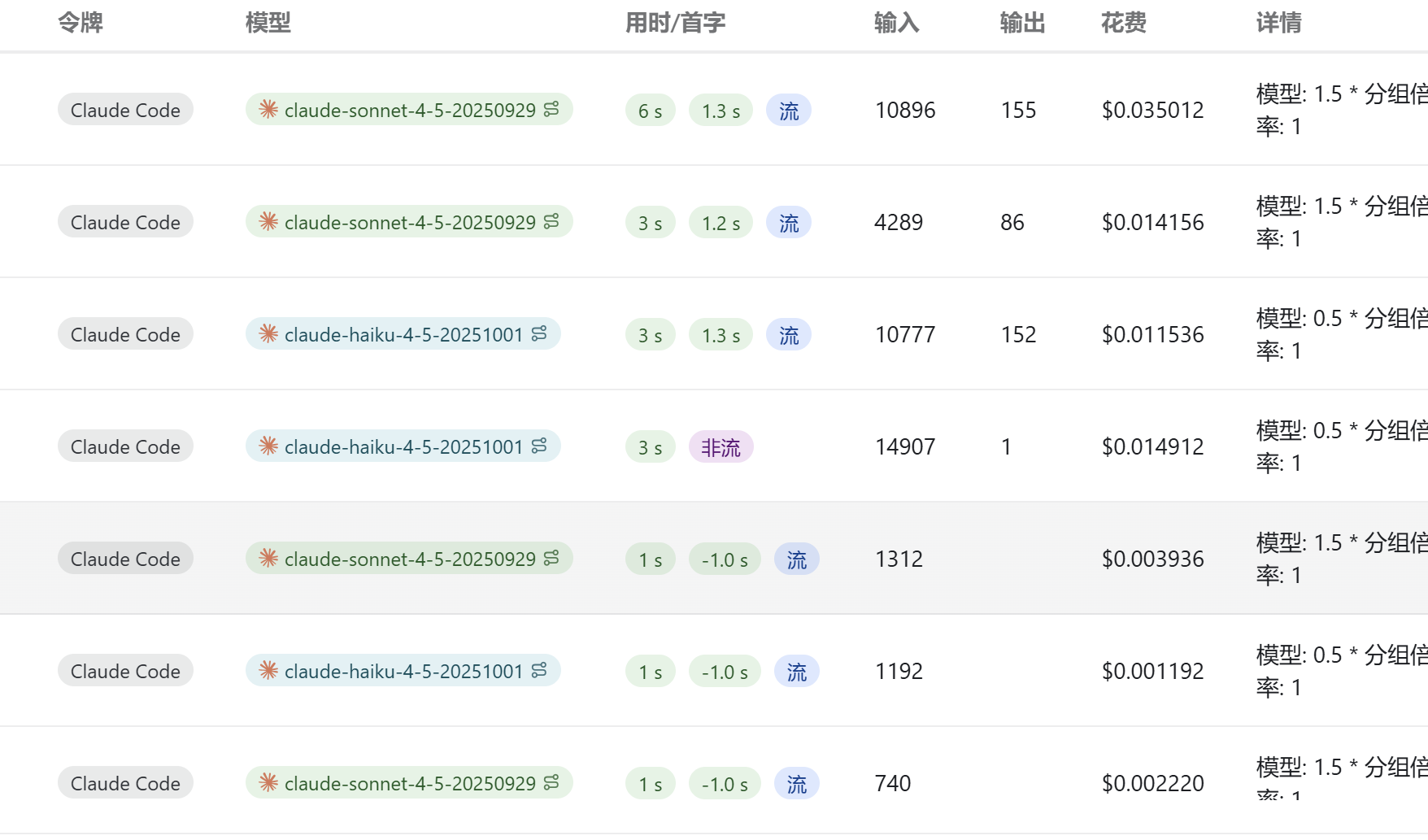This screenshot has height=840, width=1428.
Task: Click the 花费 column header
Action: (x=1124, y=23)
